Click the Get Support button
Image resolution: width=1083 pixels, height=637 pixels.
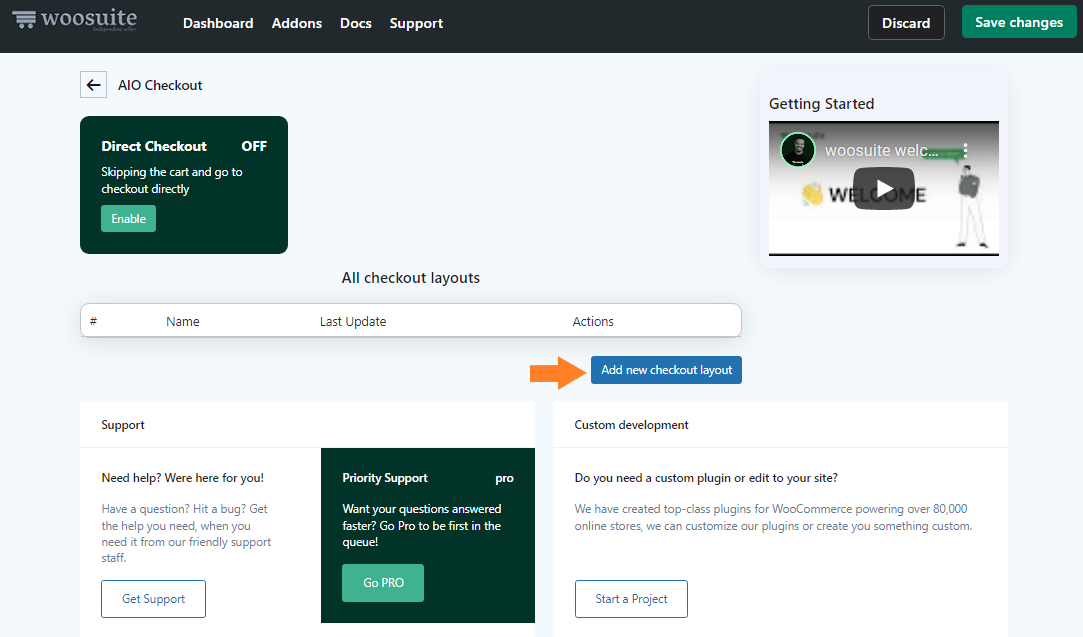pyautogui.click(x=153, y=599)
